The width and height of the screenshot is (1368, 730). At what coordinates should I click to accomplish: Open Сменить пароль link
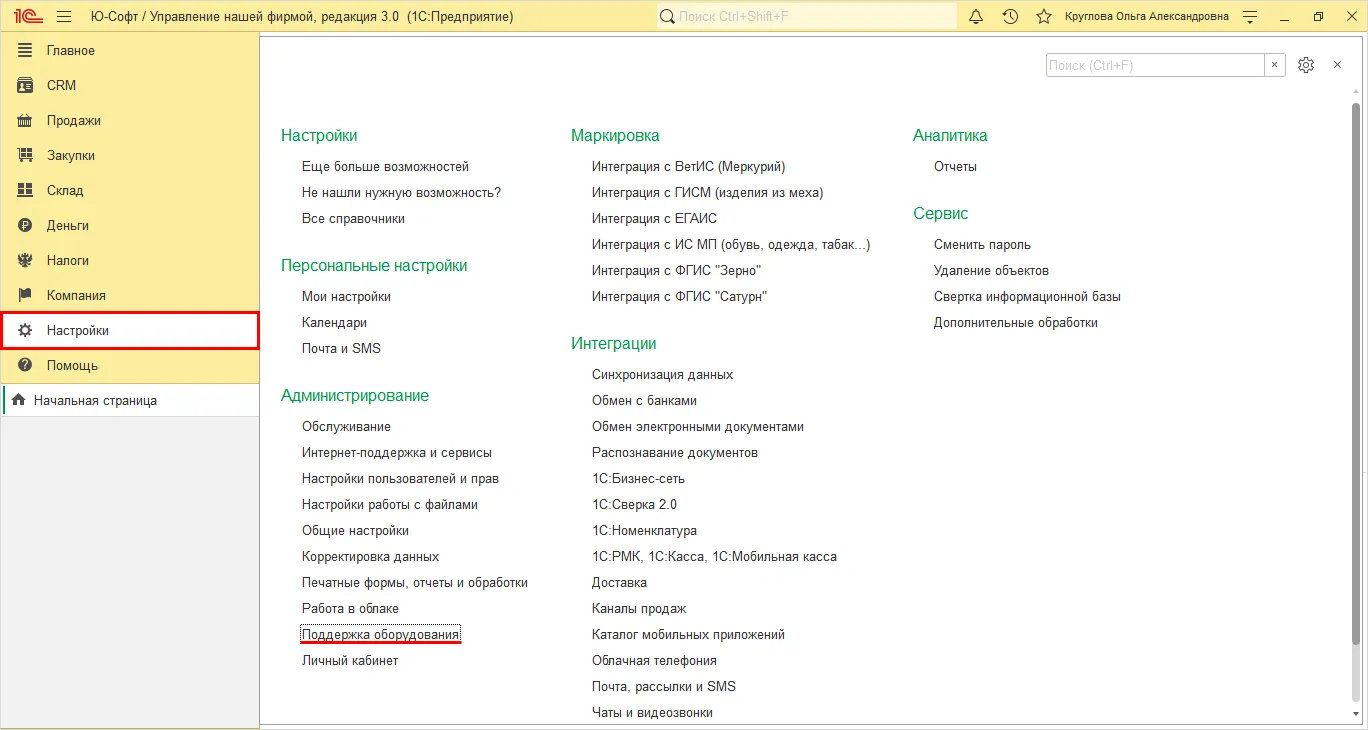pyautogui.click(x=982, y=244)
